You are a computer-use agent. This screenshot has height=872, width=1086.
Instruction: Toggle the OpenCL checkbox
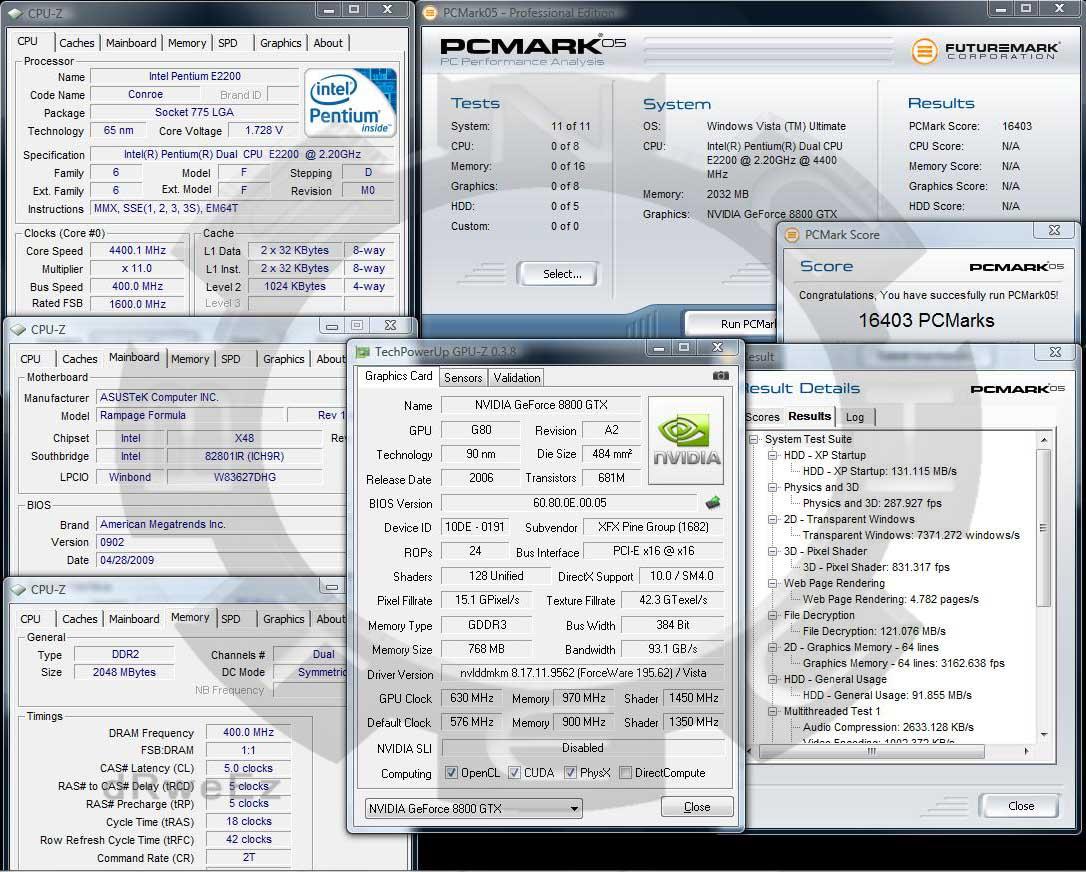point(452,772)
